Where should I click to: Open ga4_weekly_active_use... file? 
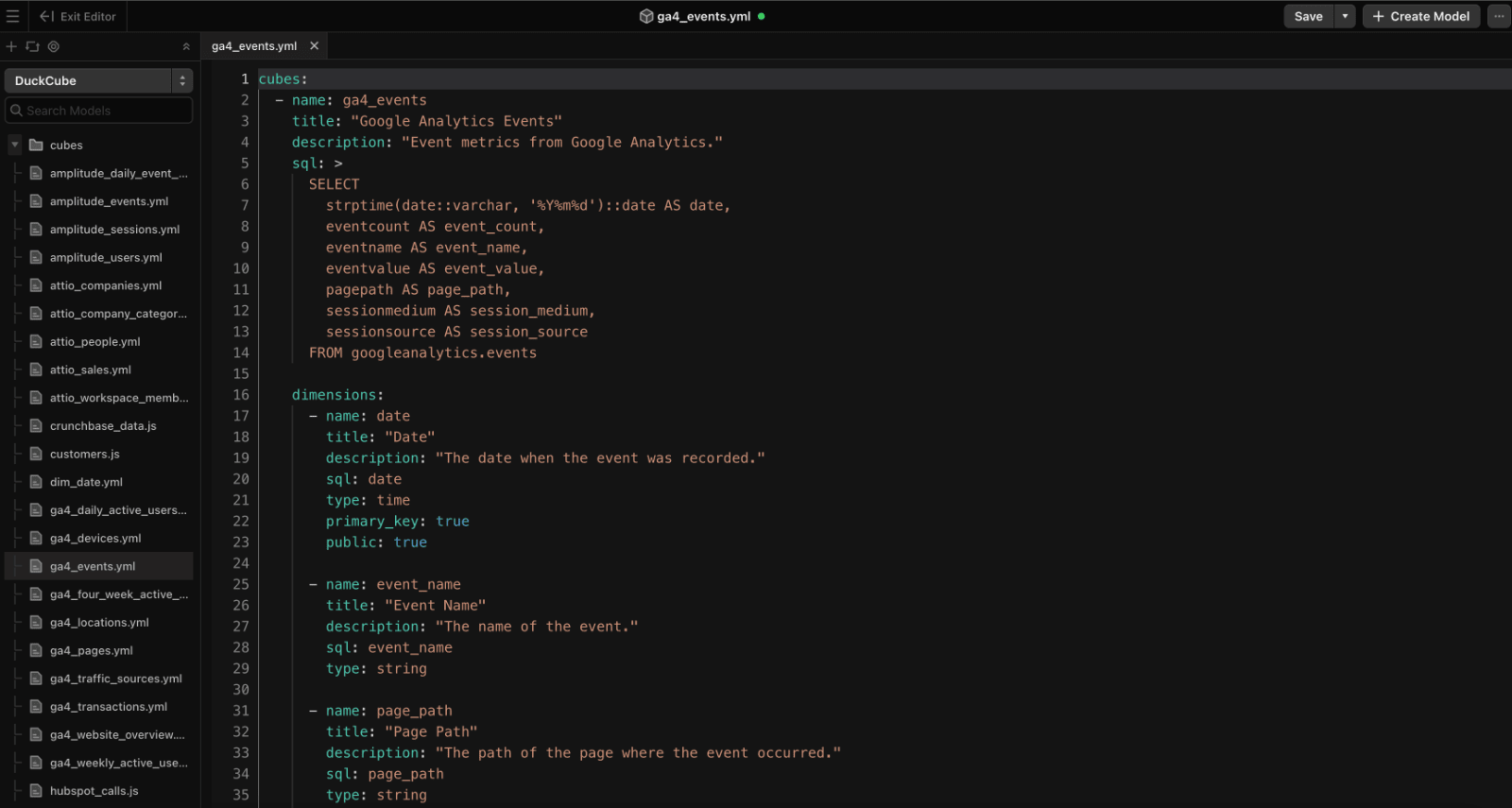(x=119, y=763)
